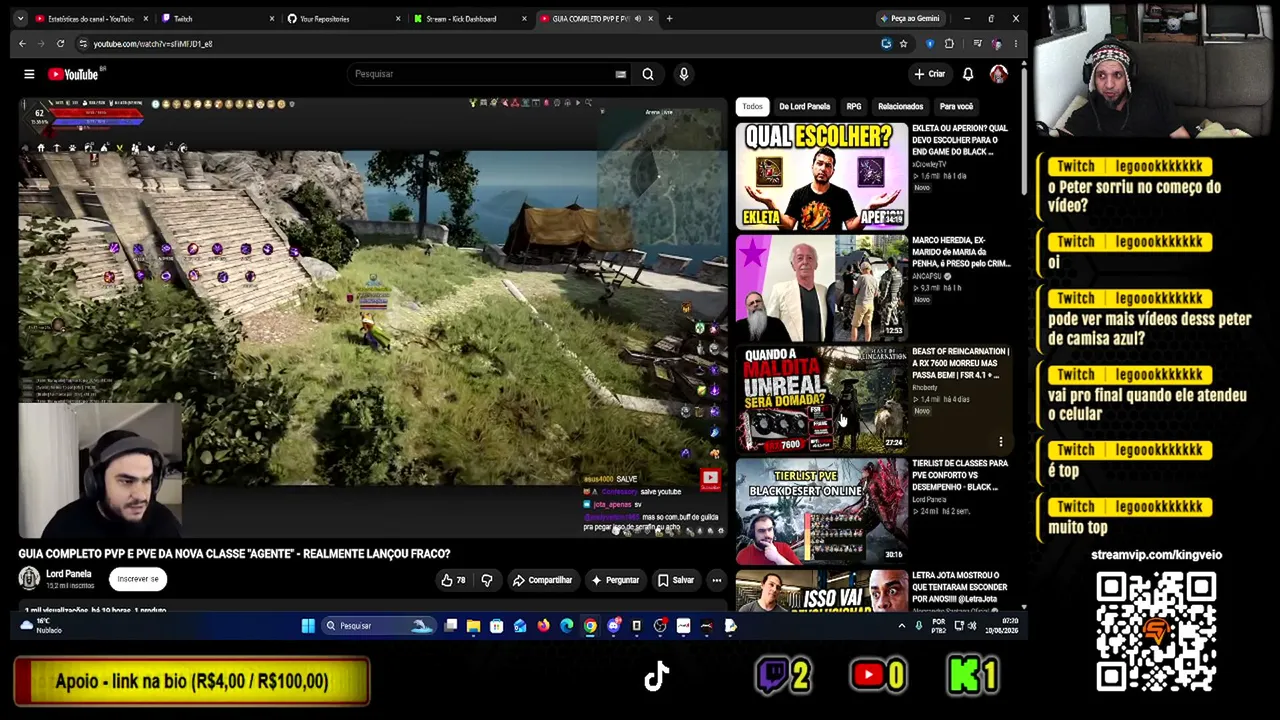Open taskbar clock and date
Image resolution: width=1280 pixels, height=720 pixels.
click(1002, 626)
